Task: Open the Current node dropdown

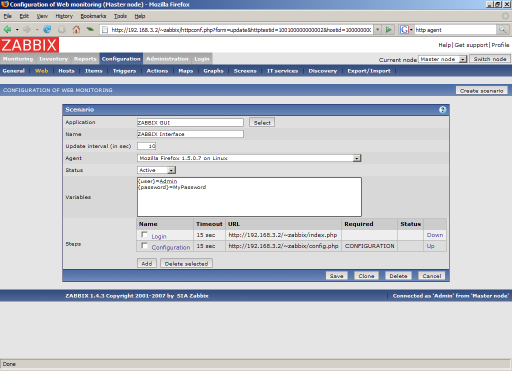Action: pos(463,59)
